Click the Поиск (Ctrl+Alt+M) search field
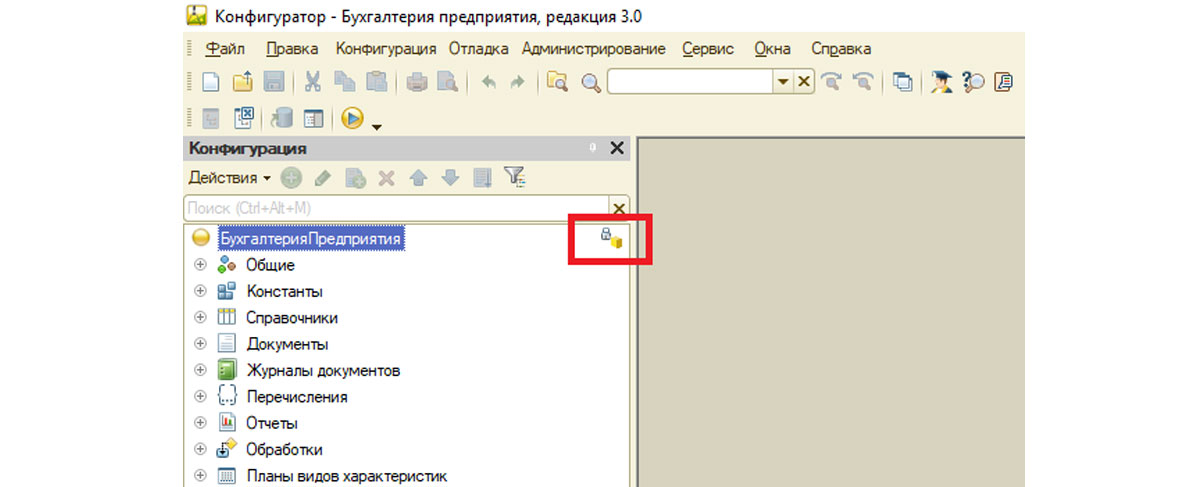Image resolution: width=1200 pixels, height=487 pixels. click(397, 207)
